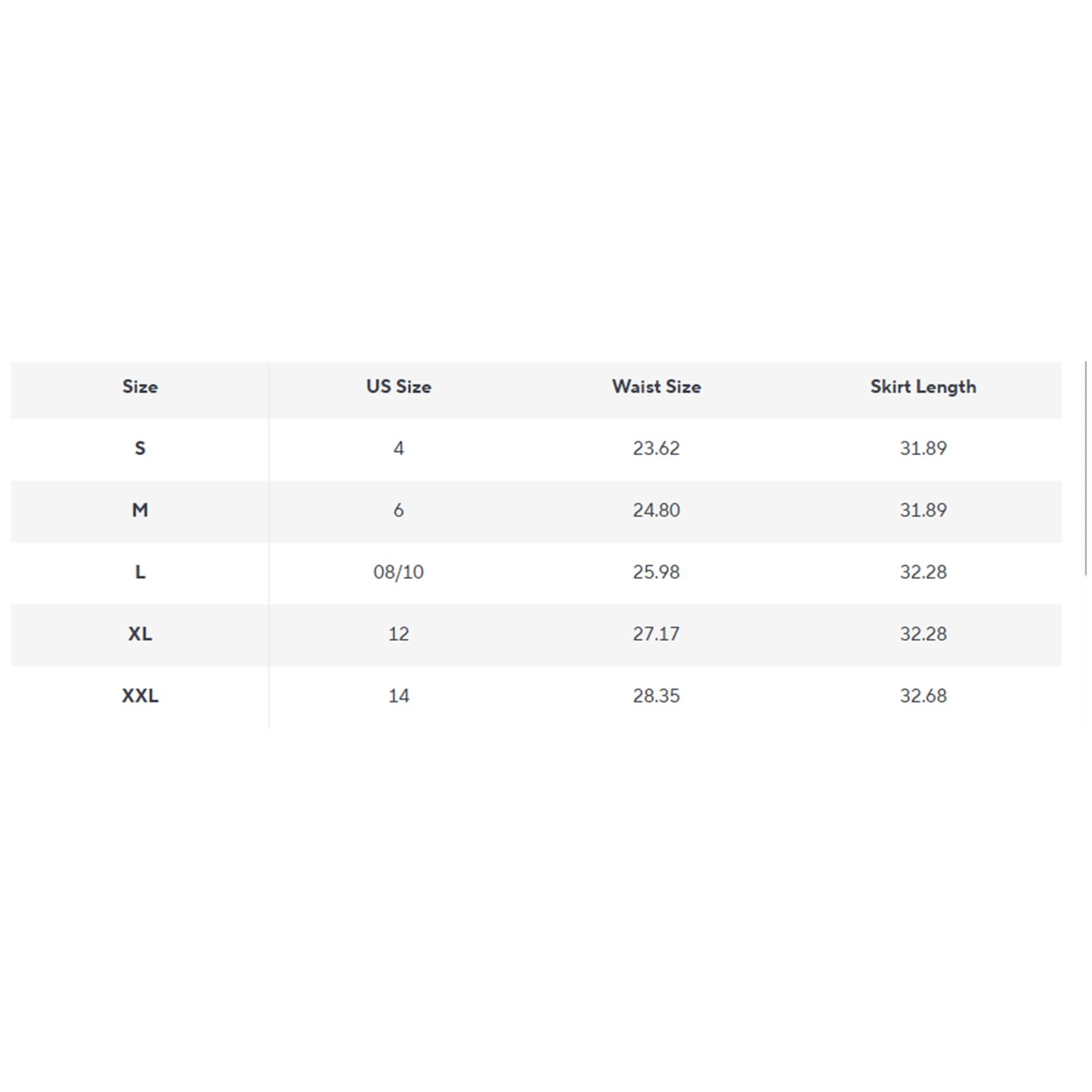Click waist value 23.62
The height and width of the screenshot is (1092, 1092).
click(656, 448)
